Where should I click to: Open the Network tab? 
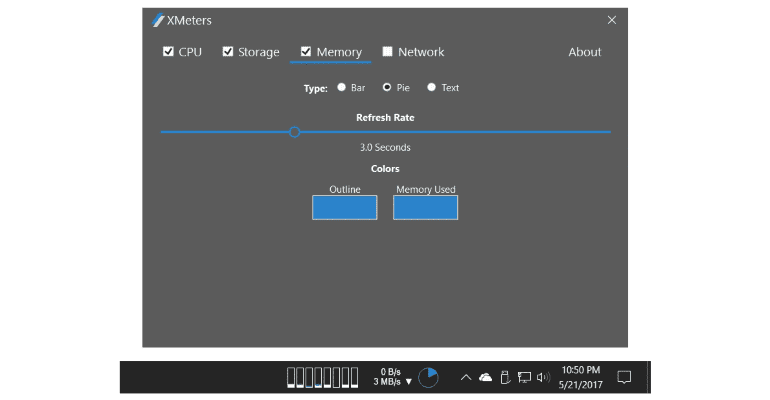[x=421, y=52]
